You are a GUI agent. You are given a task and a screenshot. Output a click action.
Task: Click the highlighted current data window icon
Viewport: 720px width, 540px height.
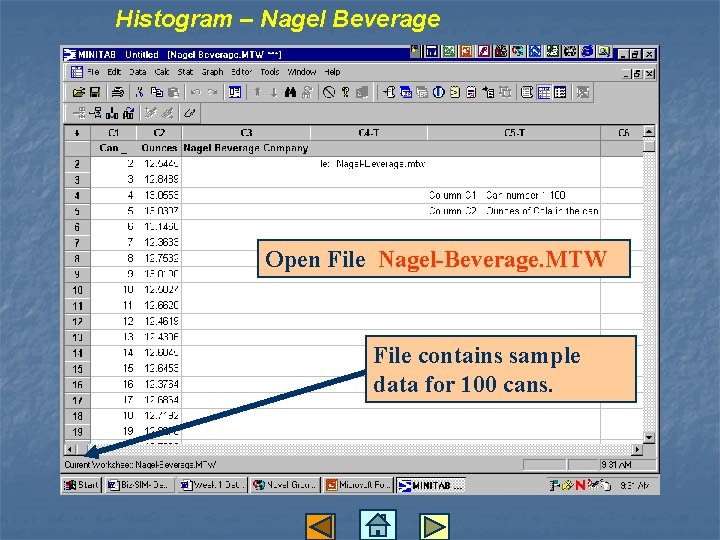point(544,92)
